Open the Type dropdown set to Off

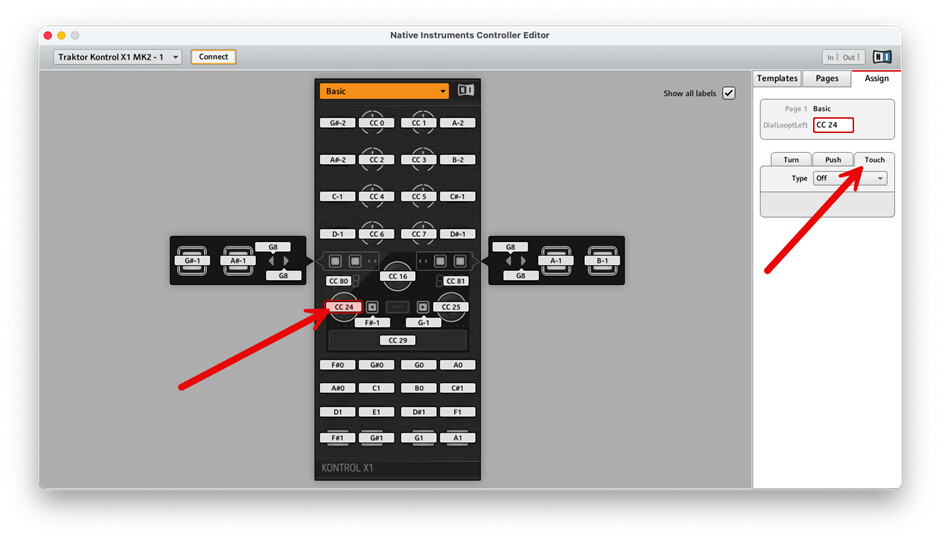click(849, 178)
